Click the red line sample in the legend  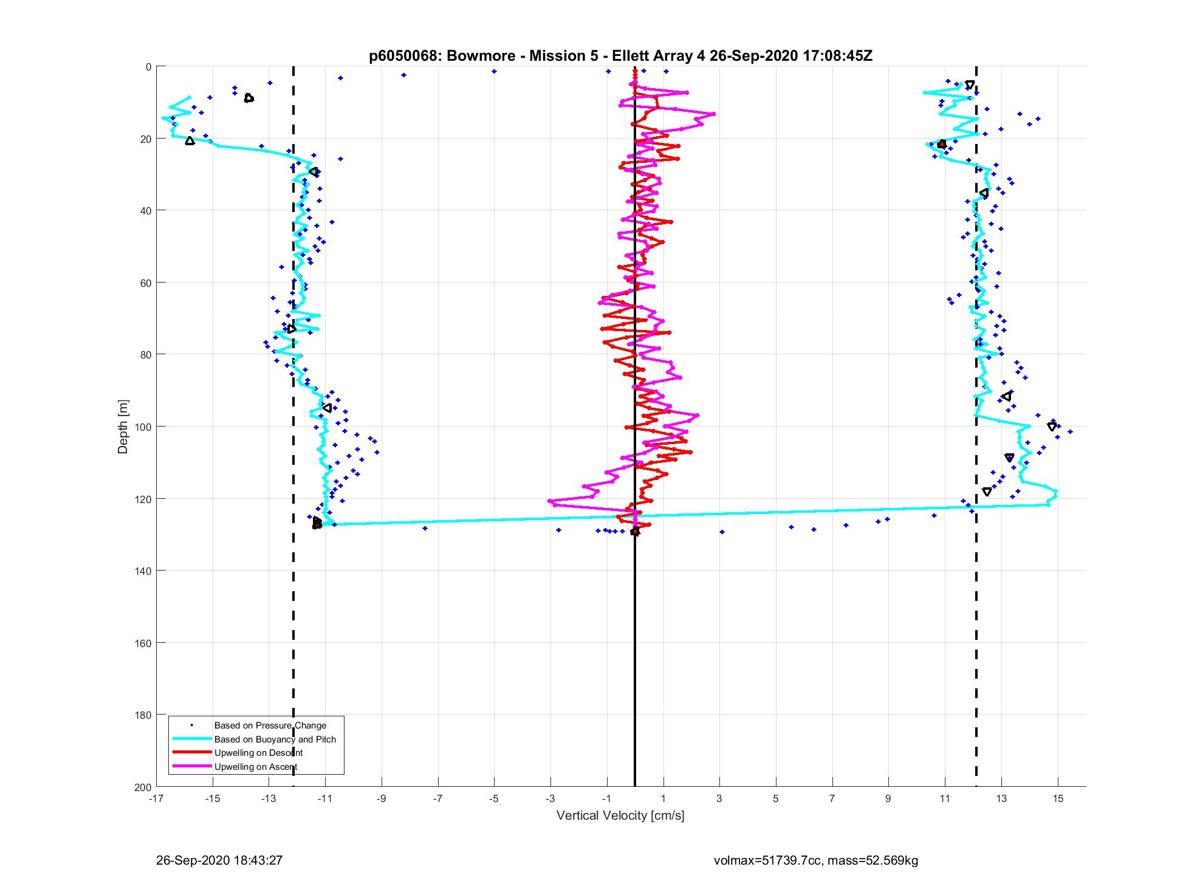(x=191, y=752)
